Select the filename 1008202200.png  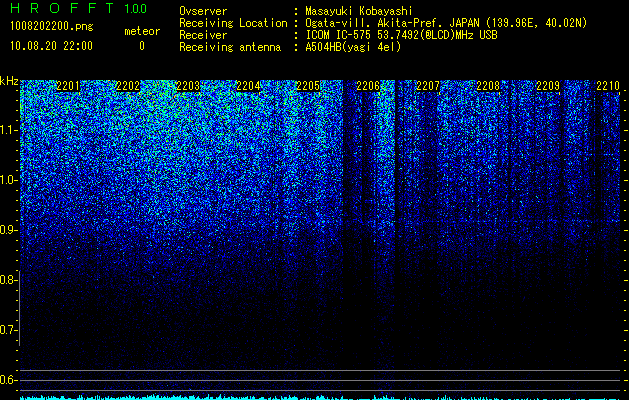(52, 27)
